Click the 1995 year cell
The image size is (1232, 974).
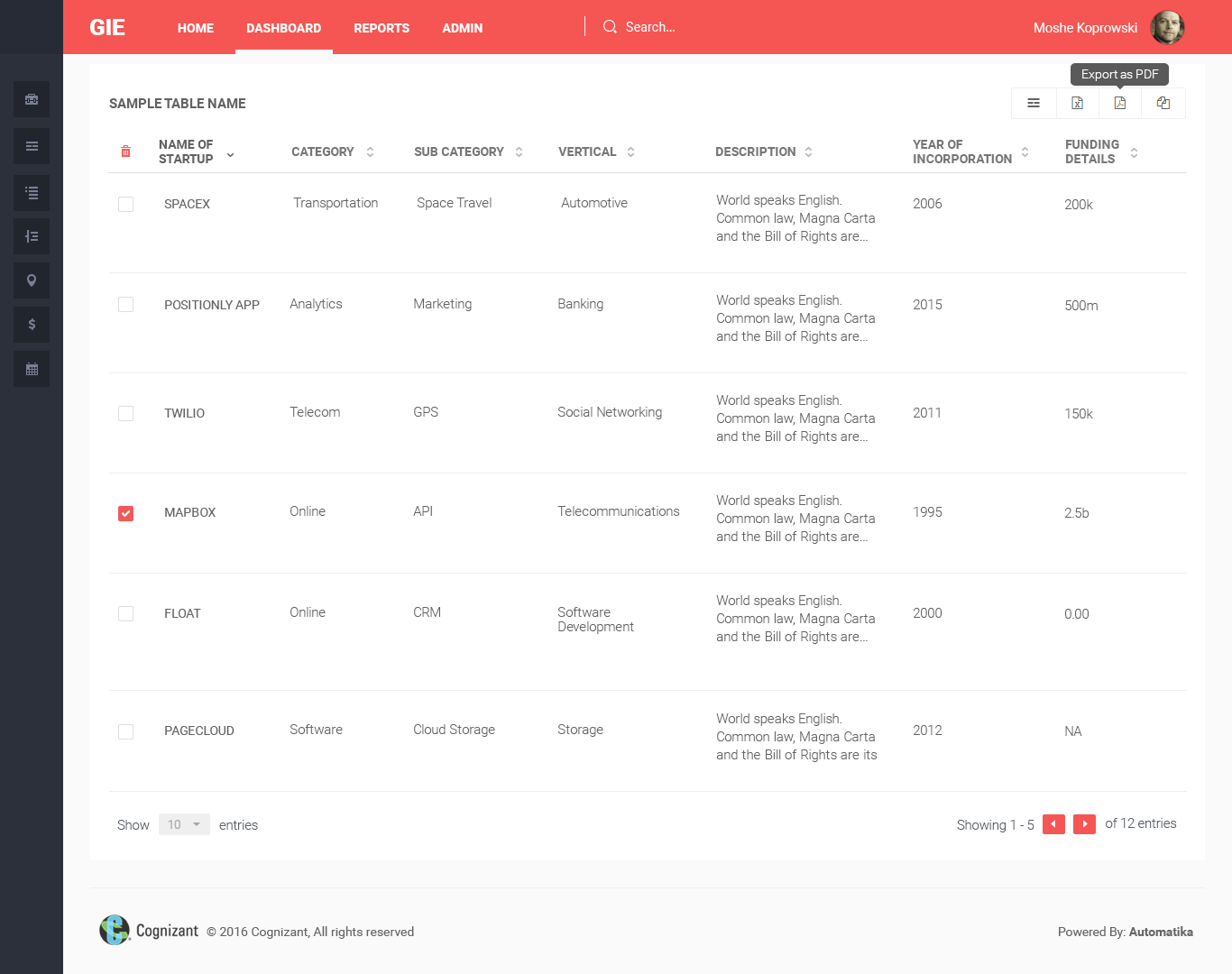click(927, 512)
